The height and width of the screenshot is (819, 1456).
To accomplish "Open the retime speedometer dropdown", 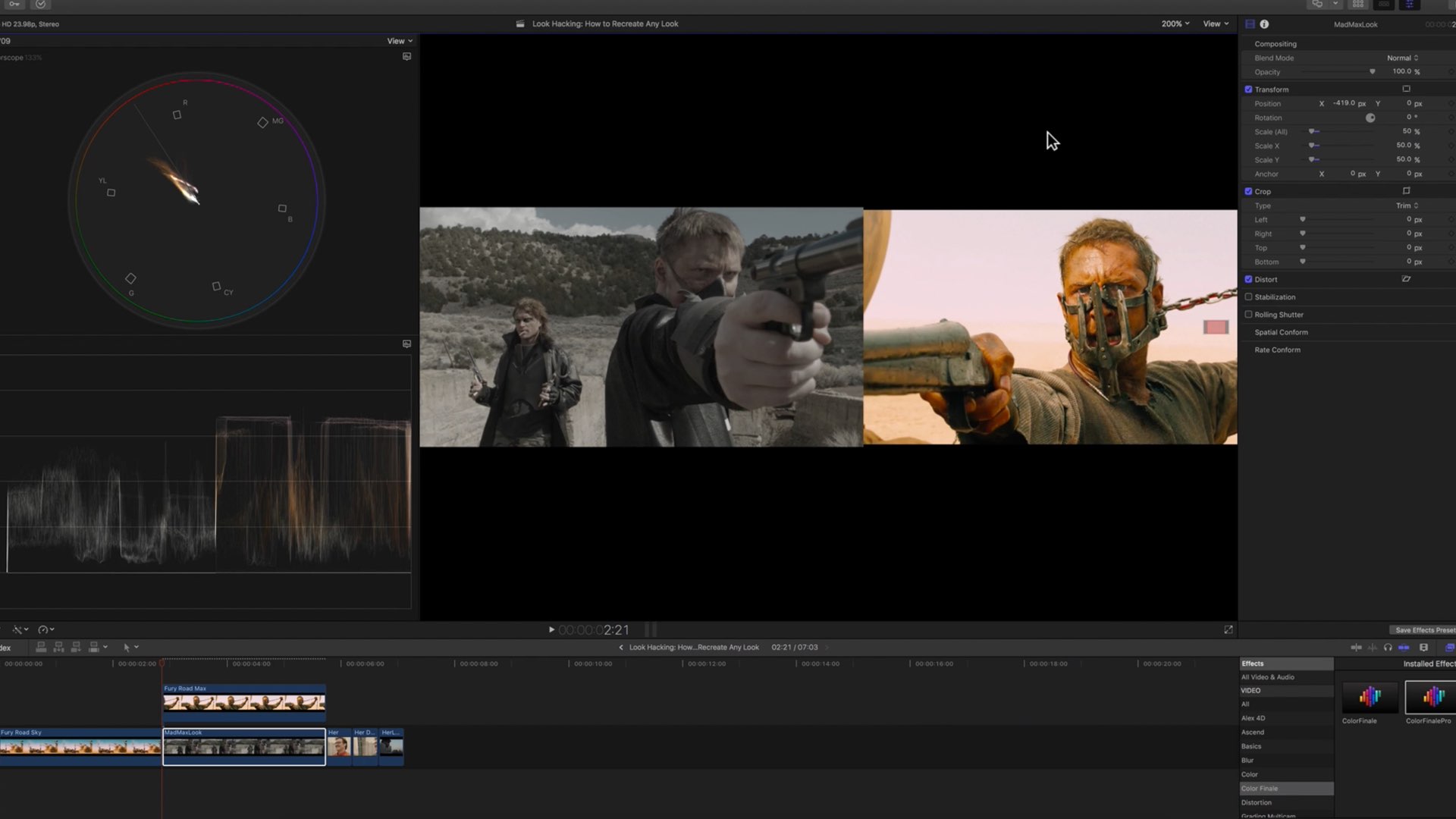I will [x=46, y=629].
